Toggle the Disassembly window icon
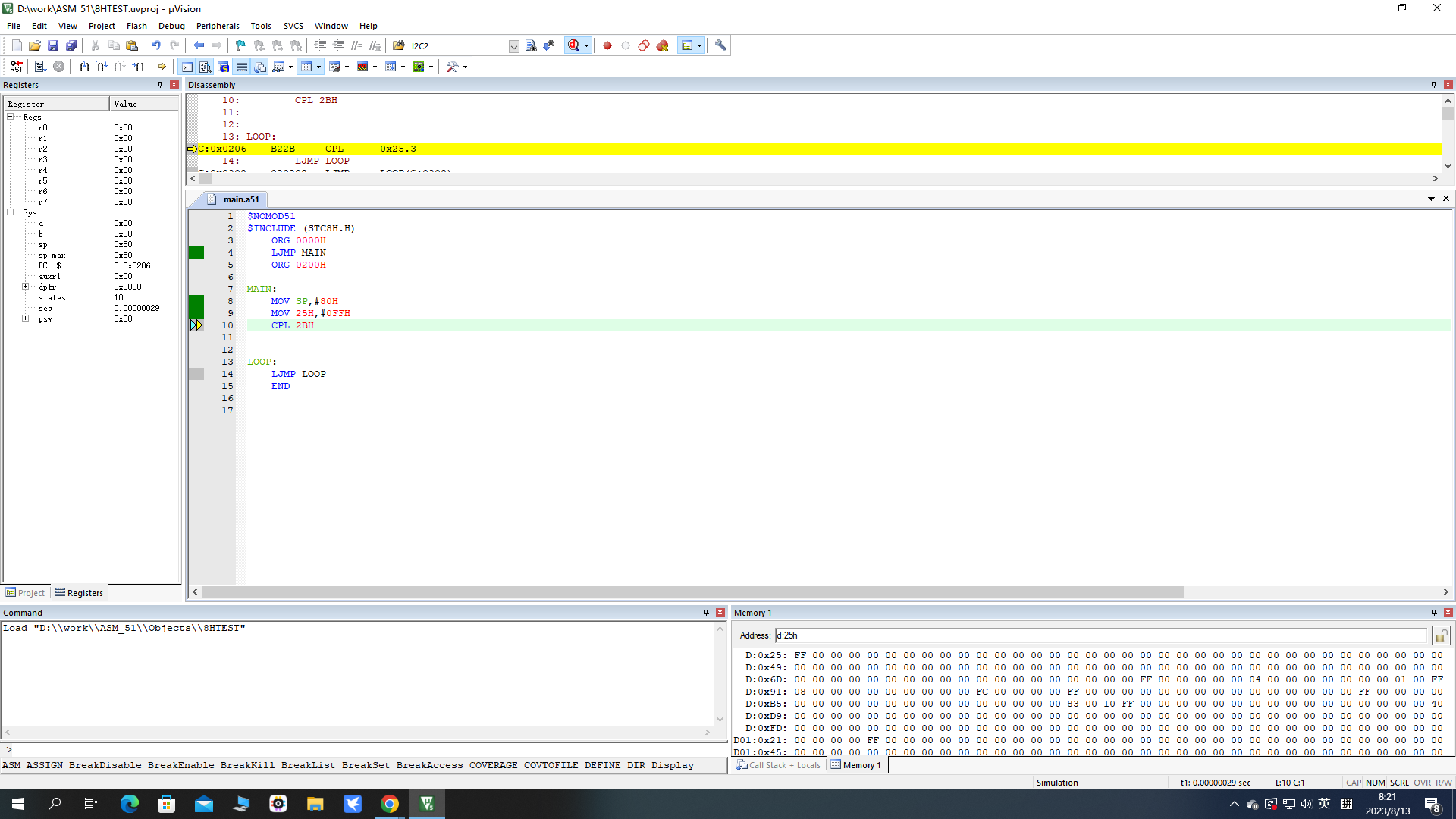This screenshot has width=1456, height=819. coord(206,67)
